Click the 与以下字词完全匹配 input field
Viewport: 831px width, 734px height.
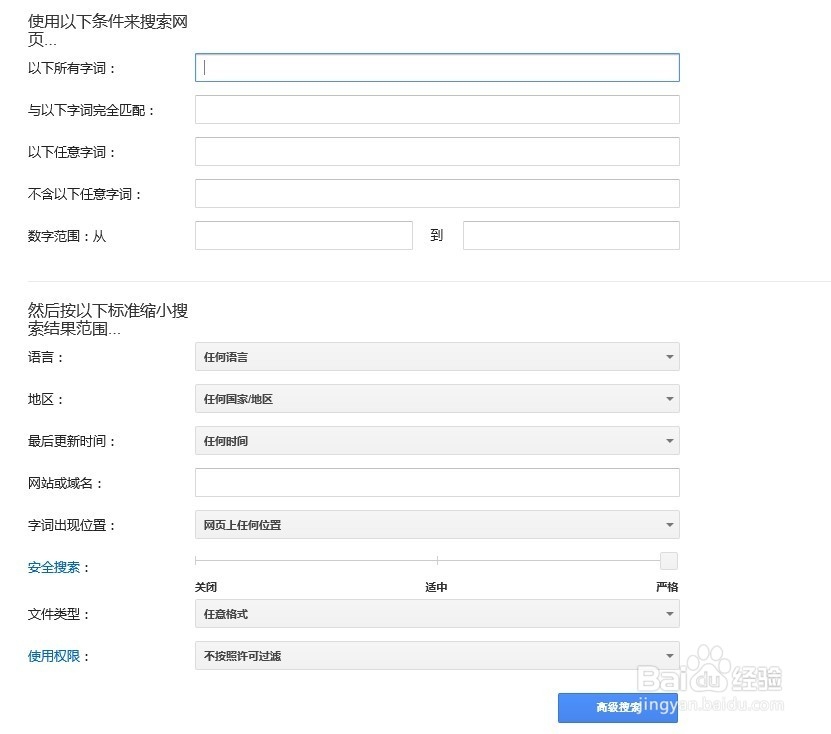pyautogui.click(x=436, y=109)
